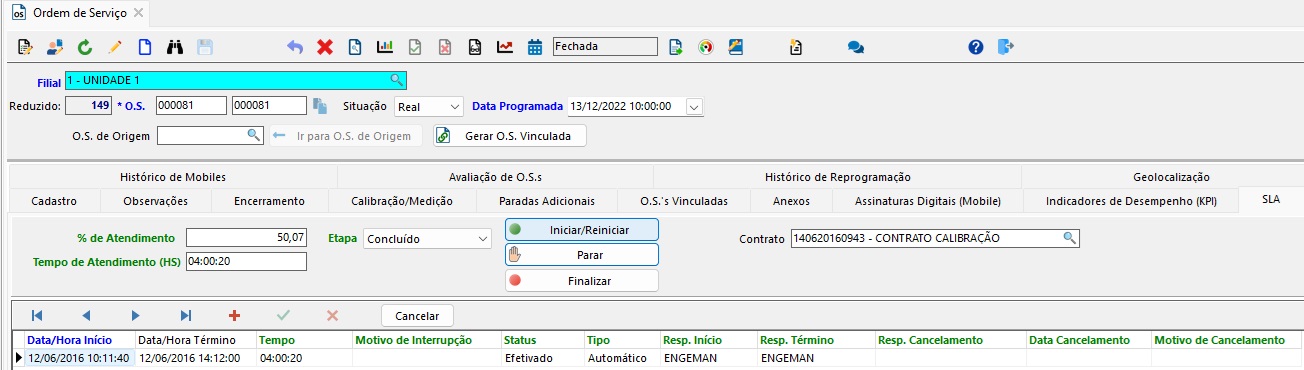
Task: Click the document with orange star icon
Action: pyautogui.click(x=796, y=47)
